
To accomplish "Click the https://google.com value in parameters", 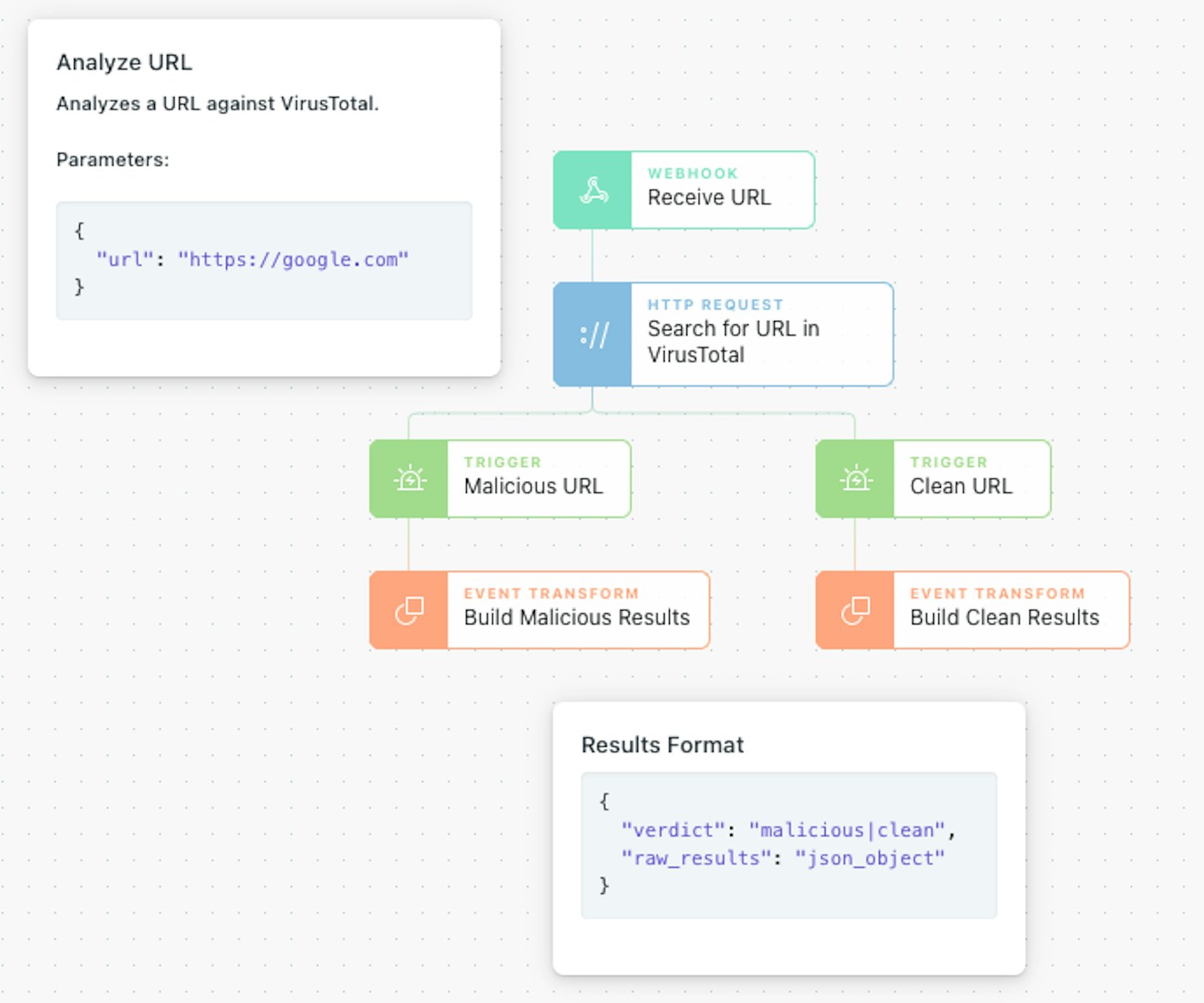I will (x=293, y=259).
